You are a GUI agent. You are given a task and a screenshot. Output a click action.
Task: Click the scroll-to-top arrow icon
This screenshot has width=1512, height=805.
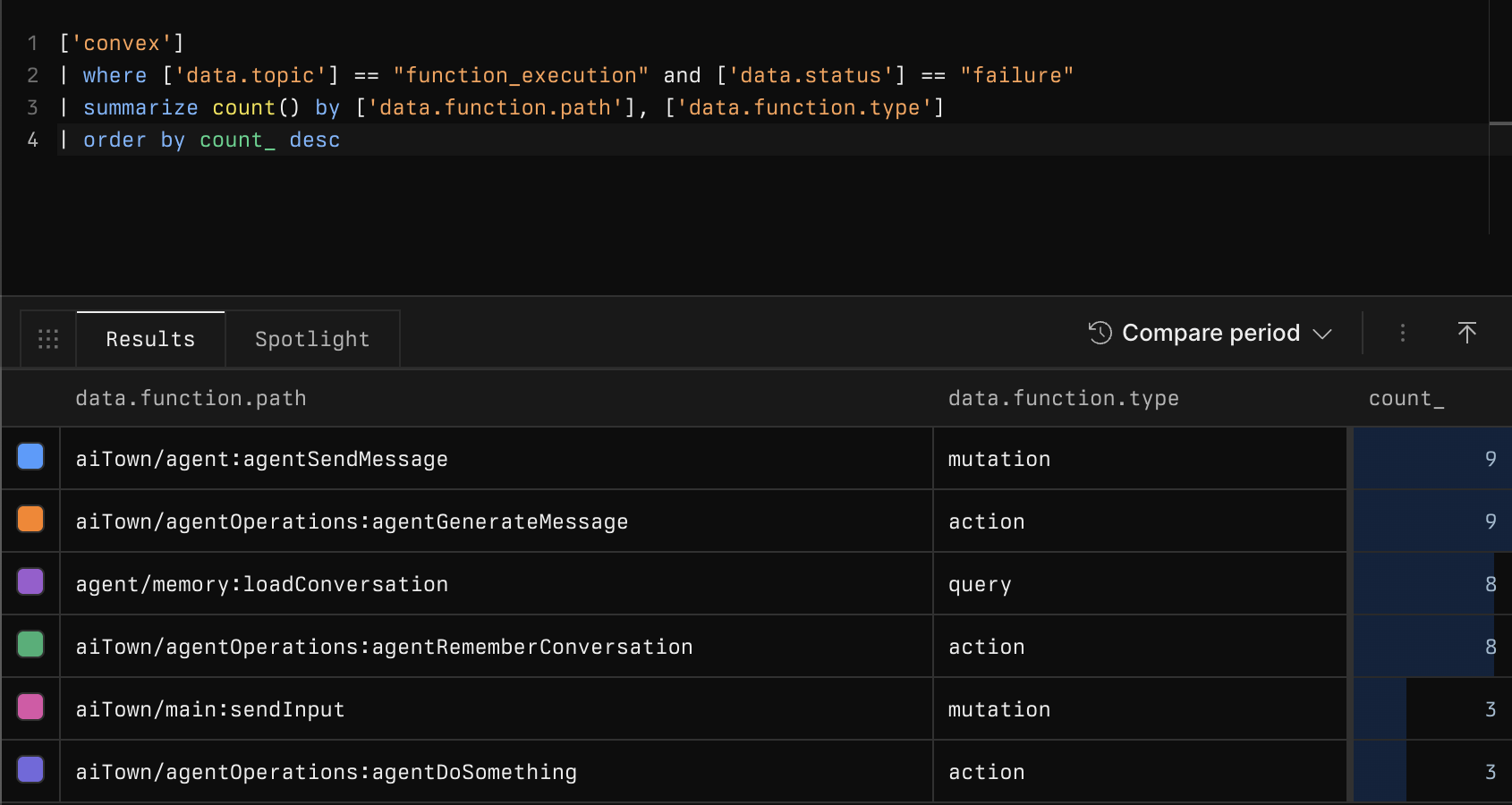[x=1467, y=333]
